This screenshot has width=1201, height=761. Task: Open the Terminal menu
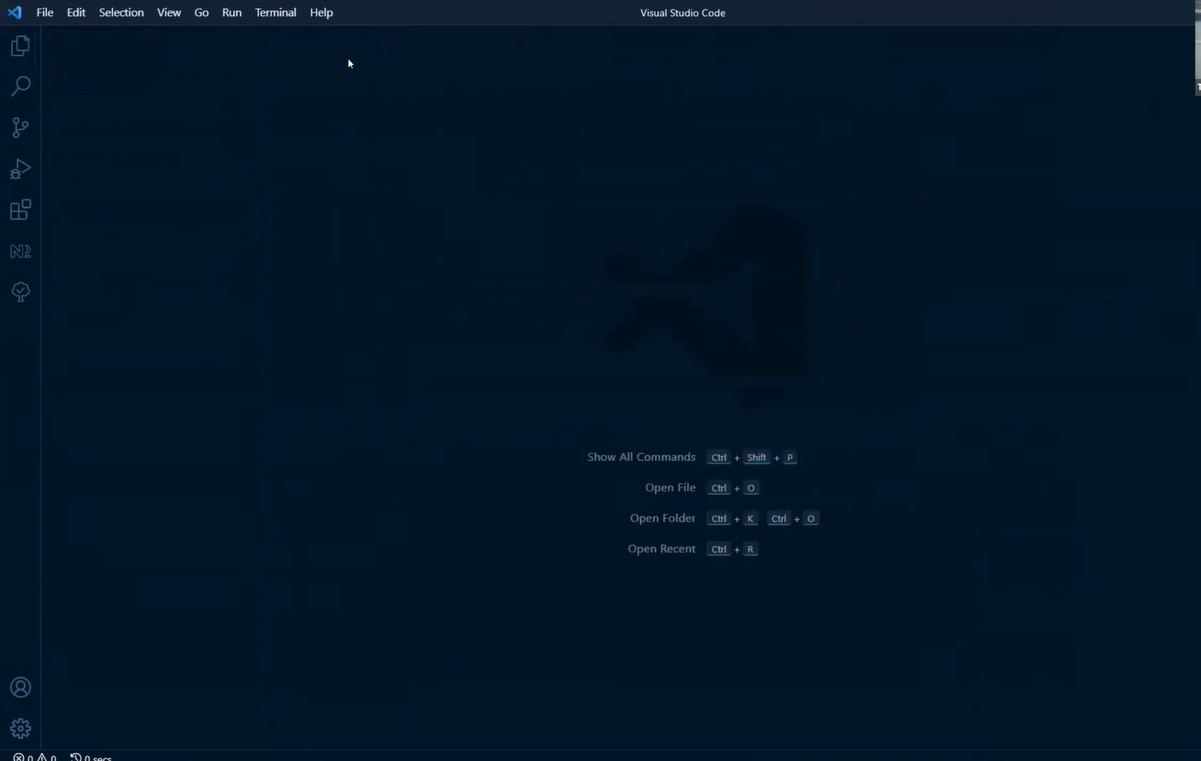[275, 13]
